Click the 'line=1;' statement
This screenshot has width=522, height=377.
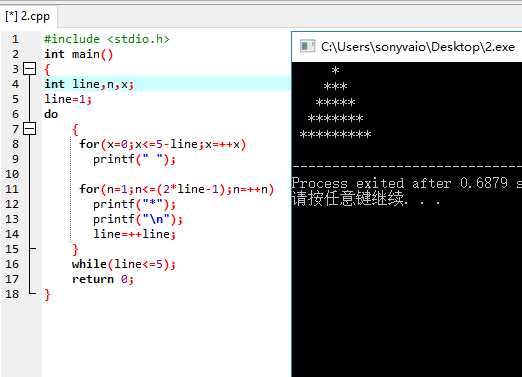coord(68,99)
